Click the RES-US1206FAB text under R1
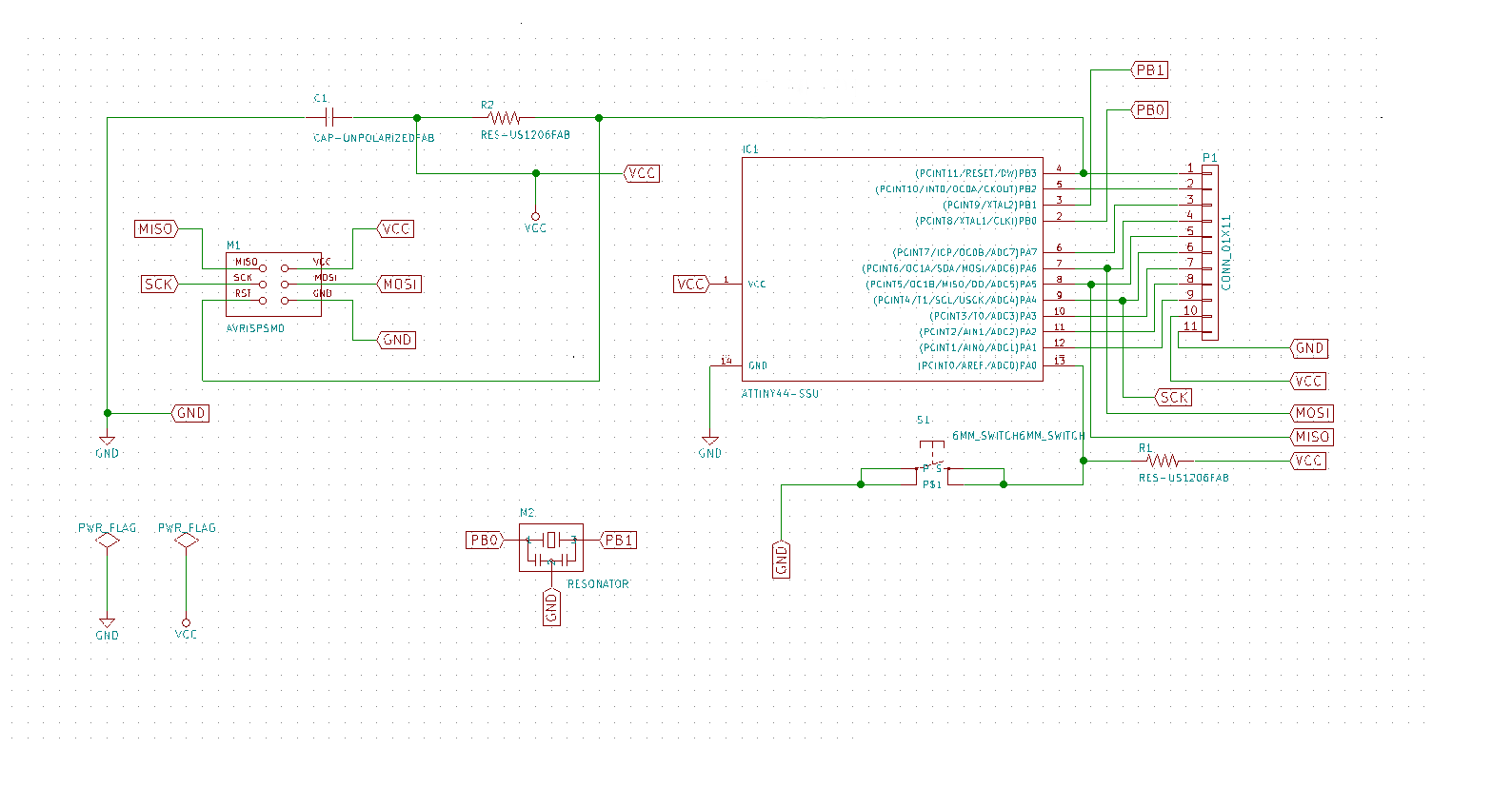The height and width of the screenshot is (807, 1512). (x=1184, y=478)
